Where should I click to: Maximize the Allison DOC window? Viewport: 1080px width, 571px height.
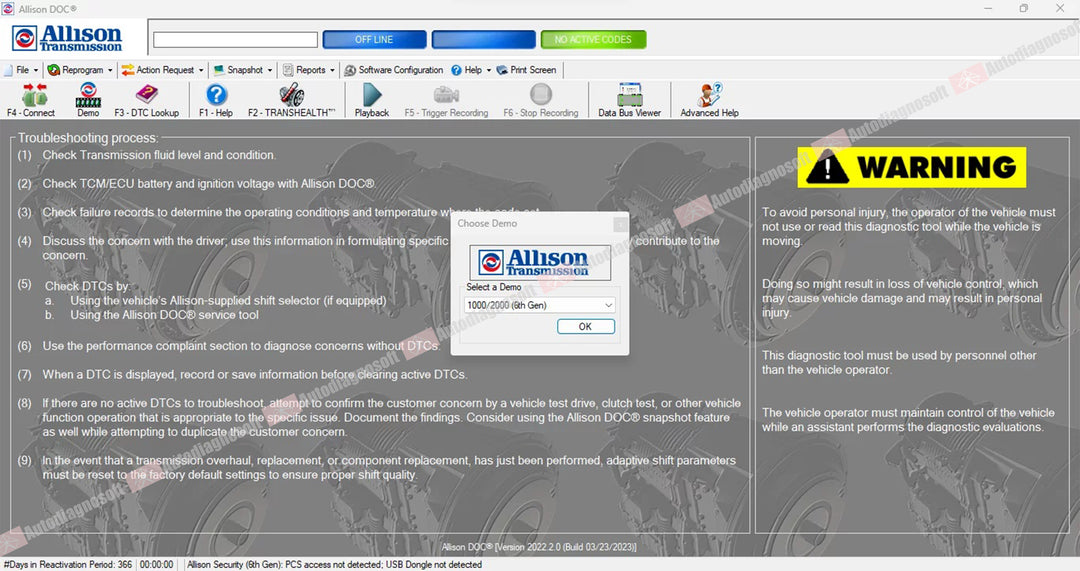pyautogui.click(x=1024, y=8)
